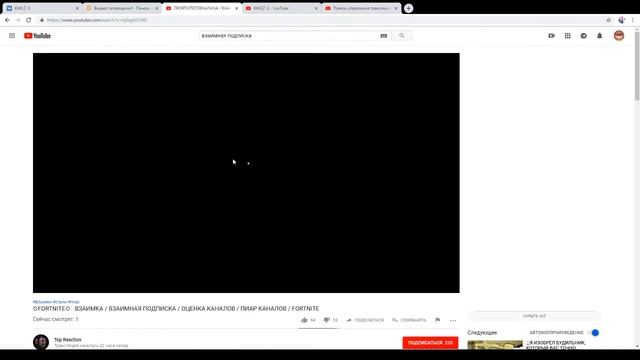
Task: Click the search magnifier button
Action: click(402, 36)
